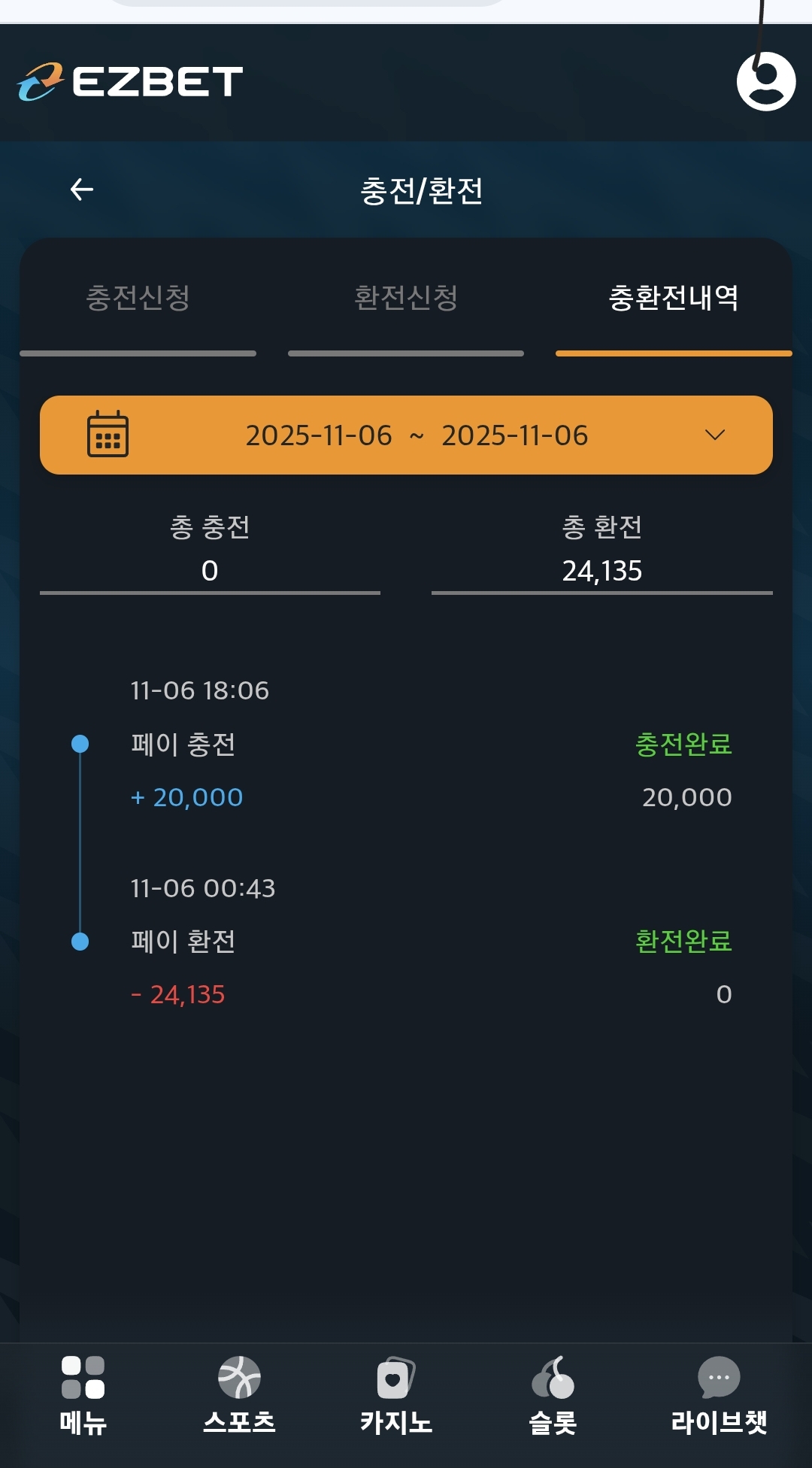
Task: Open the user profile icon
Action: 765,81
